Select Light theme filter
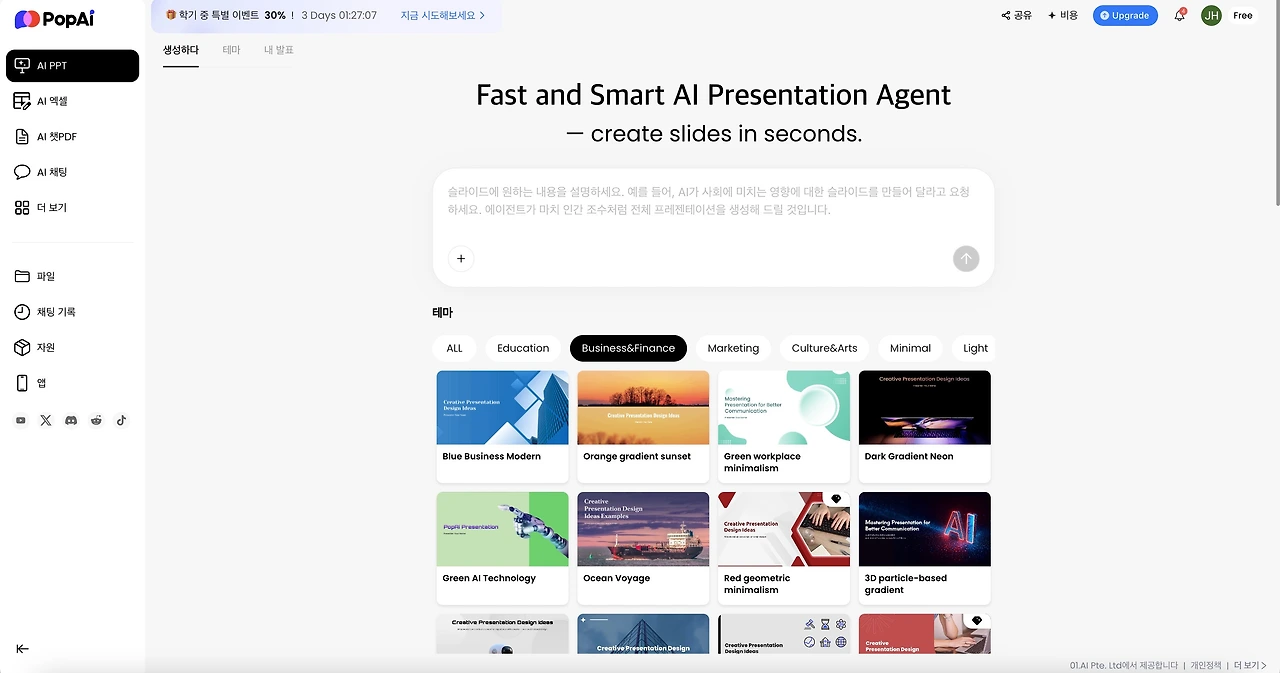 click(972, 348)
